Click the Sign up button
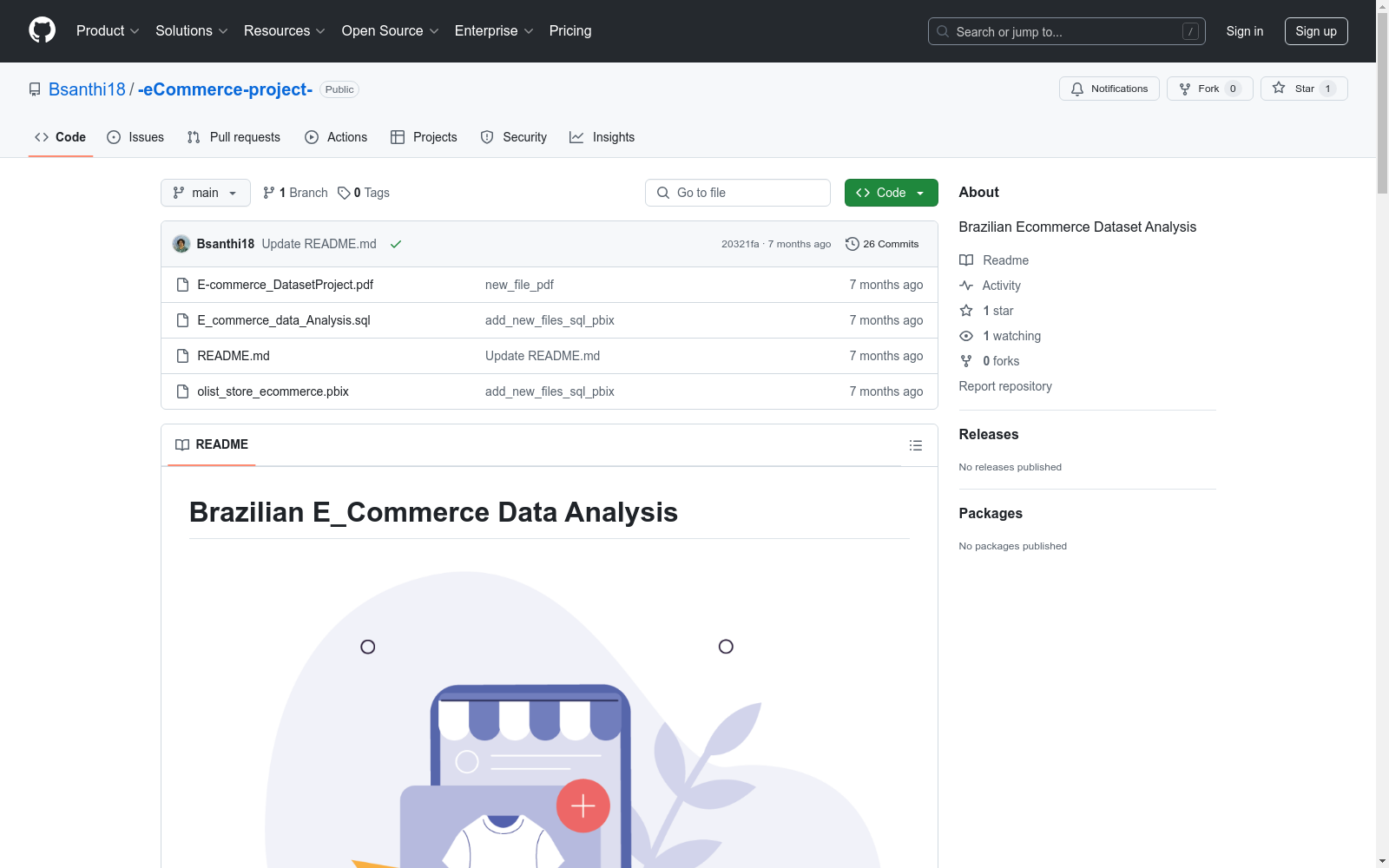1389x868 pixels. (x=1316, y=31)
